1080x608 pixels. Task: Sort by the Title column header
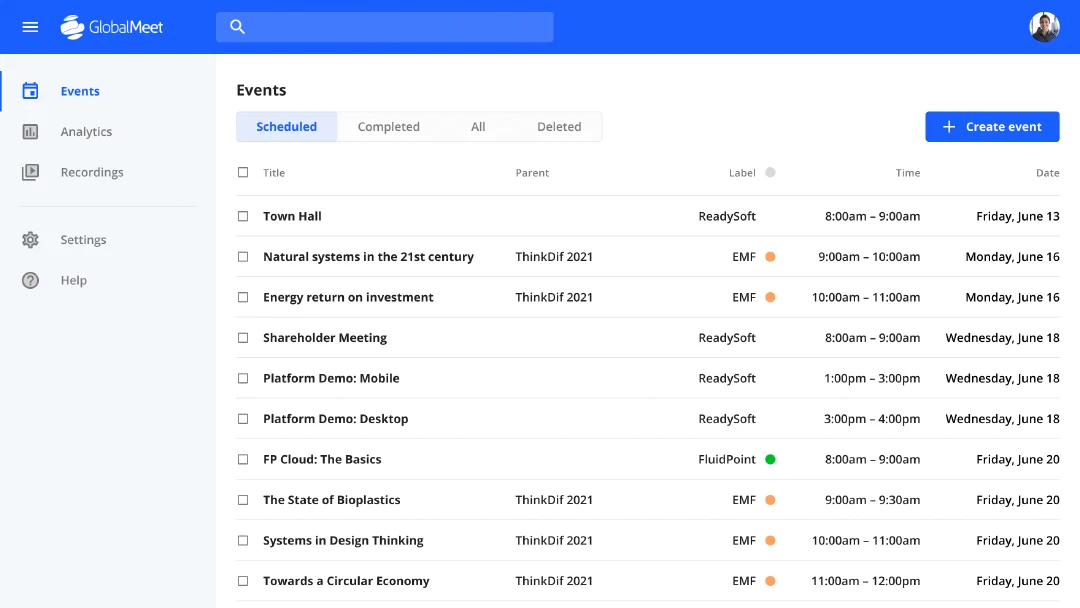point(274,173)
